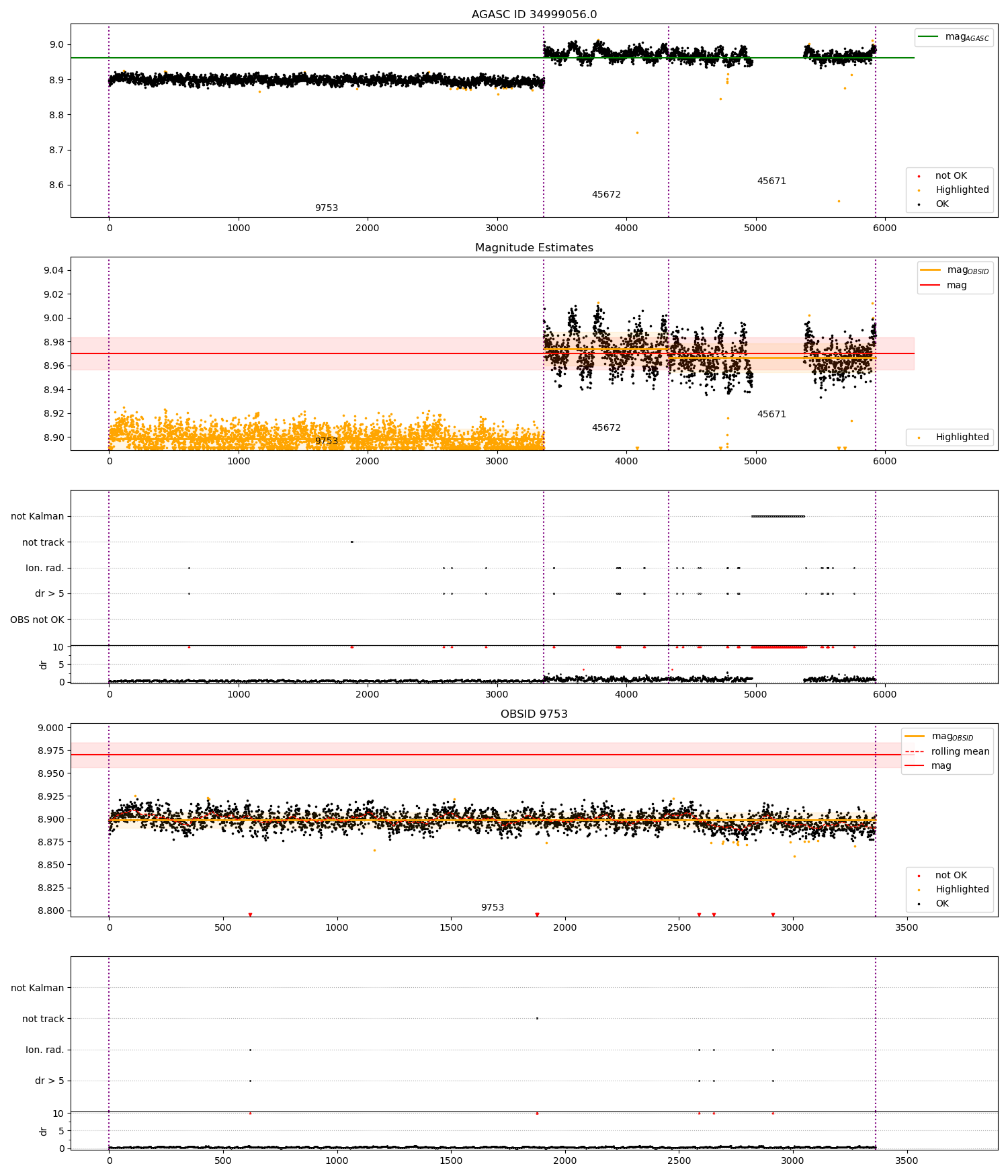1008x1176 pixels.
Task: Click the 'OBSID 9753' panel title
Action: (x=534, y=714)
